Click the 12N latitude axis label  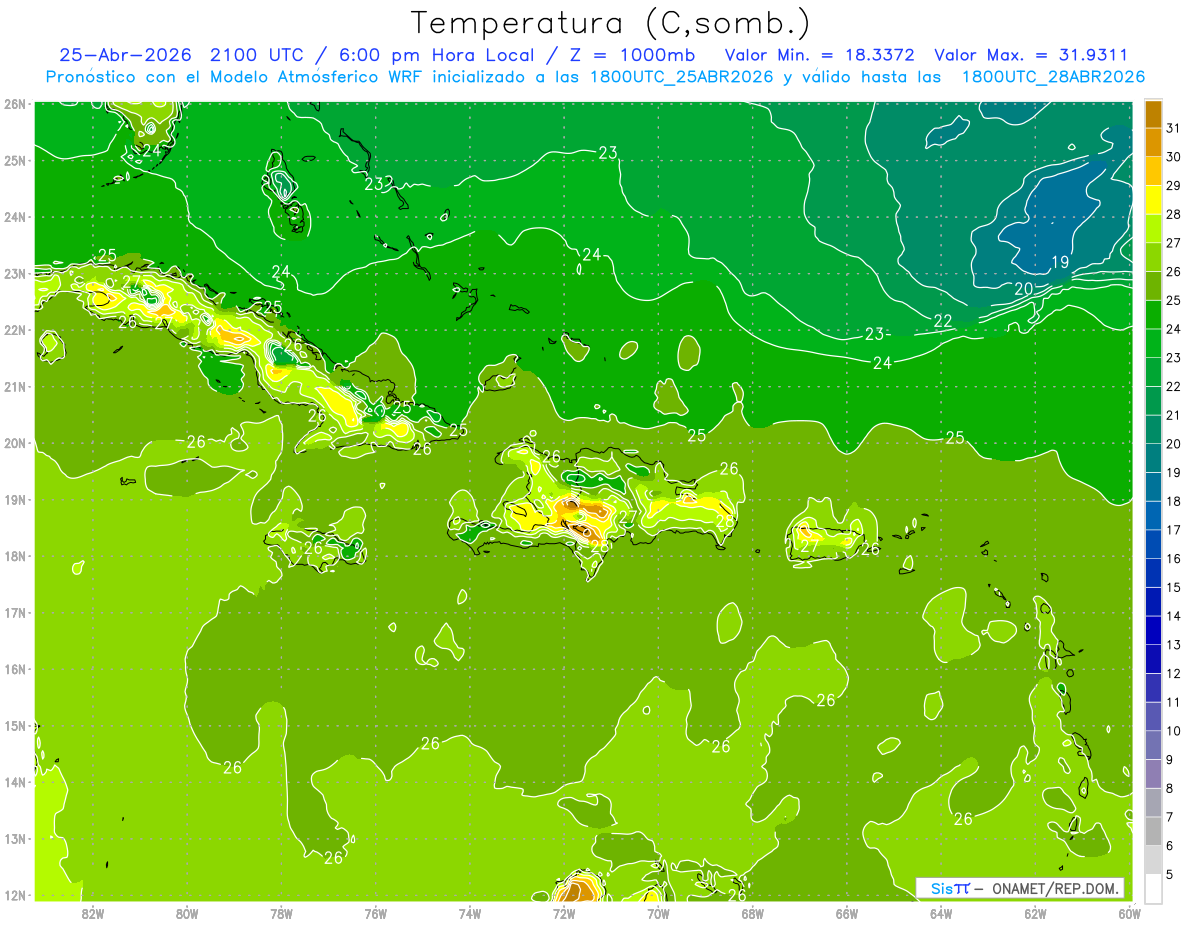(15, 895)
